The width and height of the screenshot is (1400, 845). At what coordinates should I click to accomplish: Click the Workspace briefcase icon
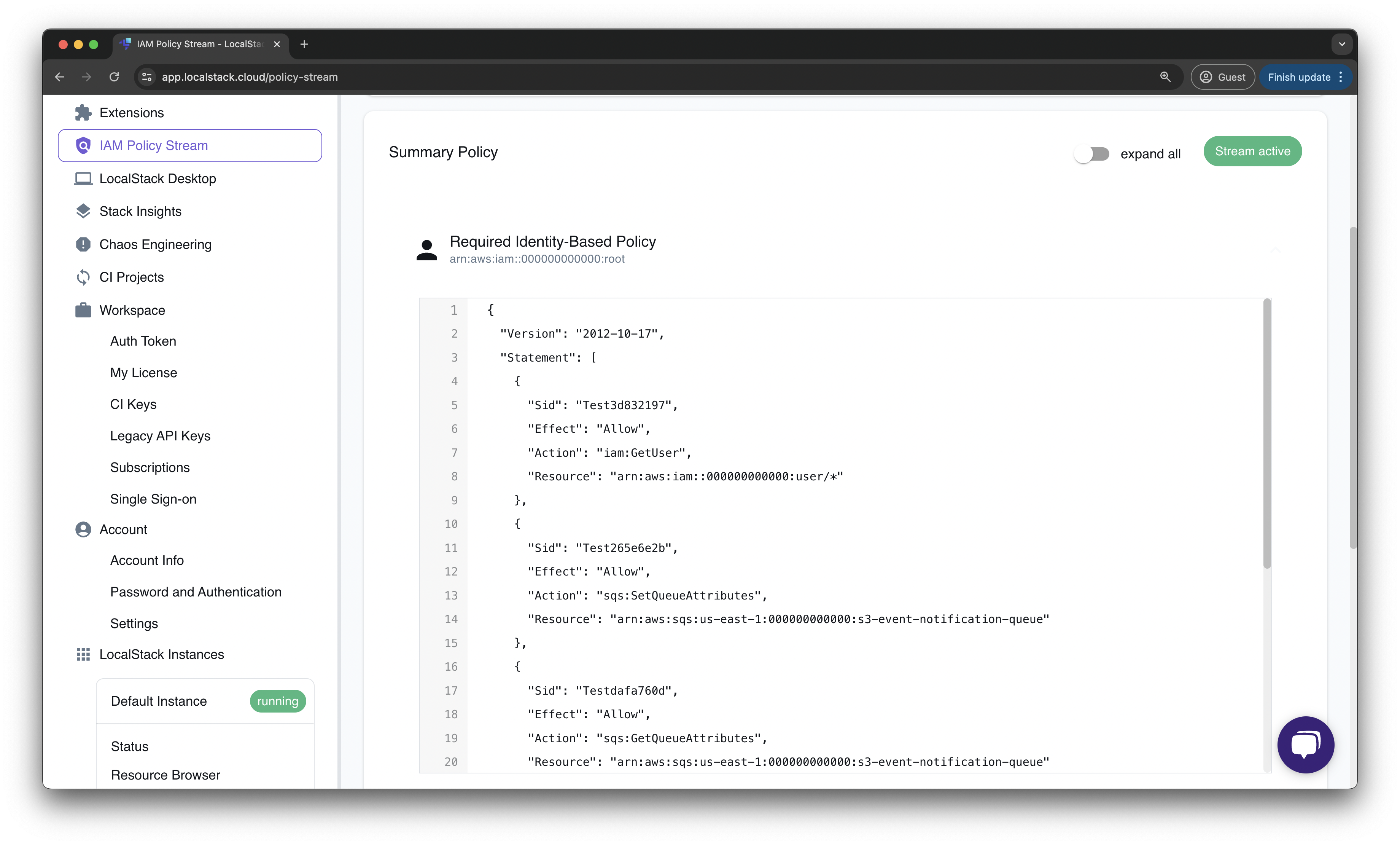point(82,310)
